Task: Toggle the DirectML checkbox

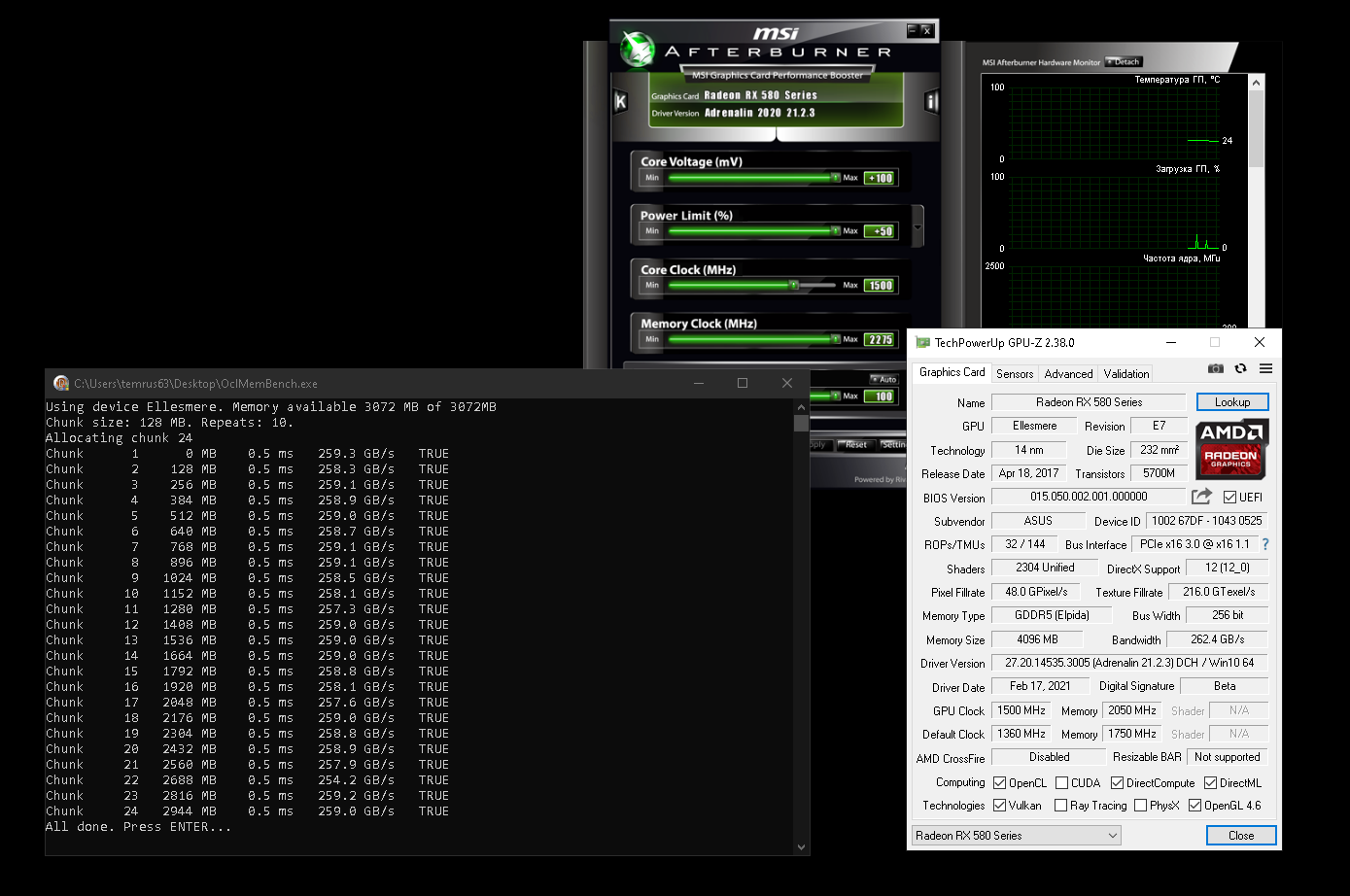Action: click(x=1210, y=782)
